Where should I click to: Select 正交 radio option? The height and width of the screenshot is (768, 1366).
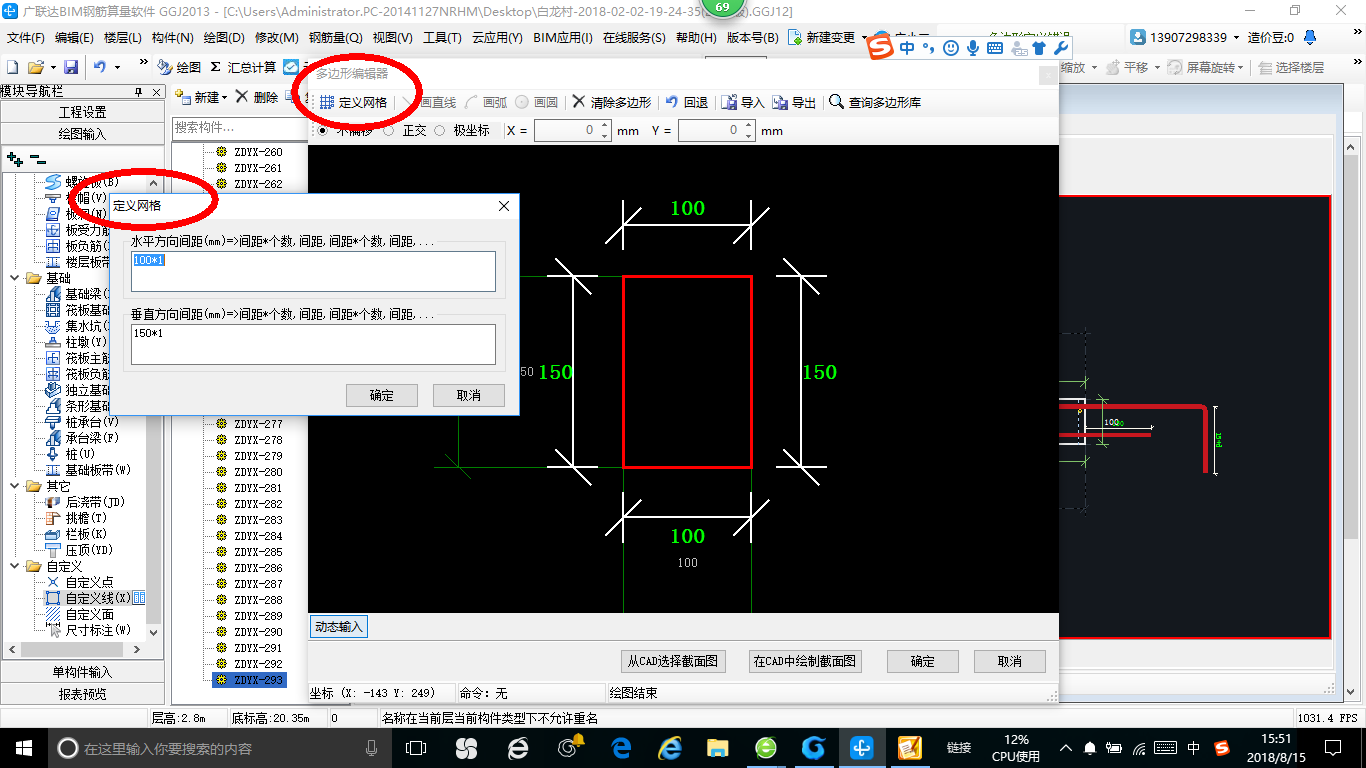point(388,130)
